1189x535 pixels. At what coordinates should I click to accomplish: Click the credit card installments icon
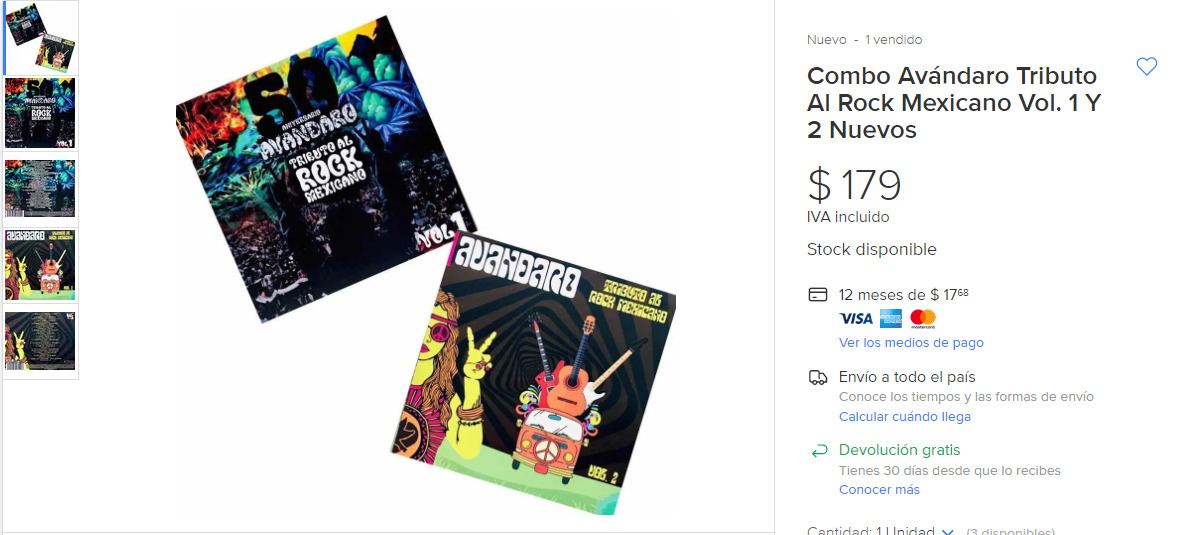pos(817,295)
